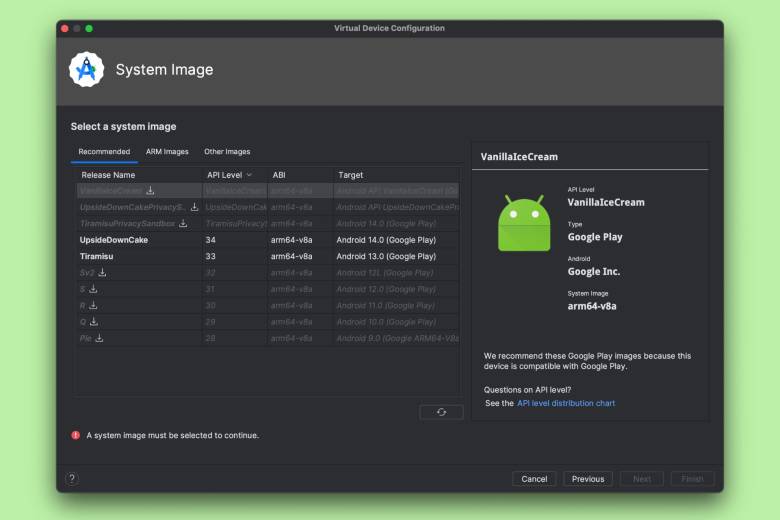Switch to the Other Images tab
Image resolution: width=780 pixels, height=520 pixels.
click(x=227, y=152)
